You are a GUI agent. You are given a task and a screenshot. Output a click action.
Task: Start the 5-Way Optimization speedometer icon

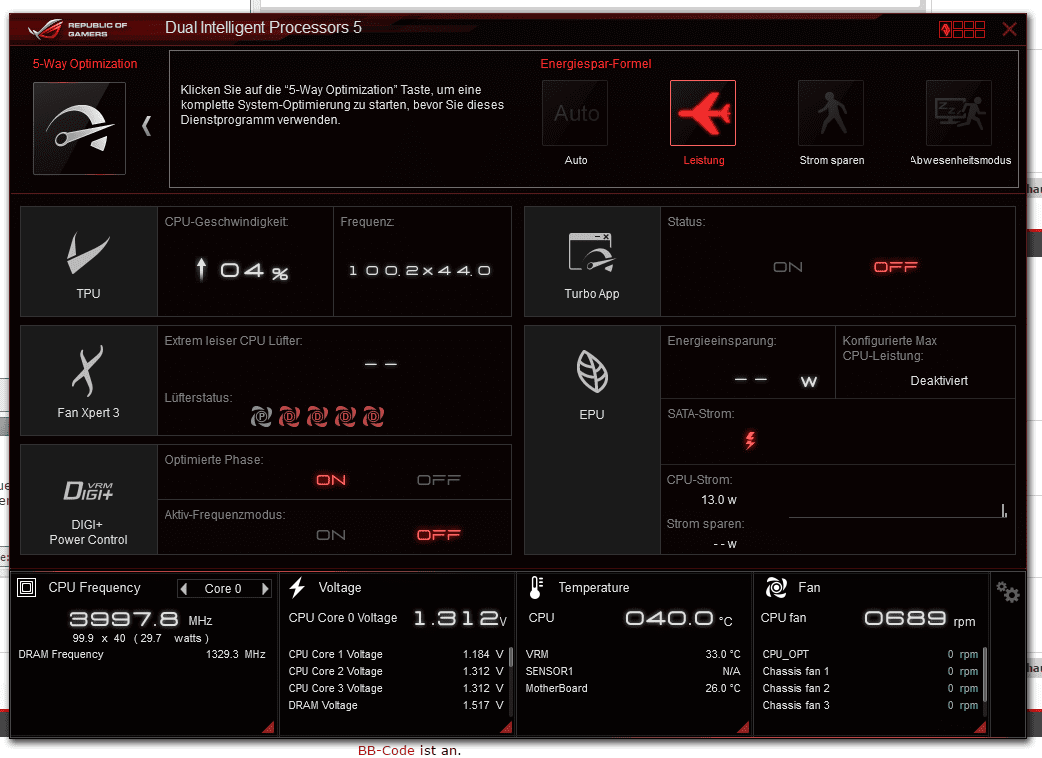coord(79,128)
